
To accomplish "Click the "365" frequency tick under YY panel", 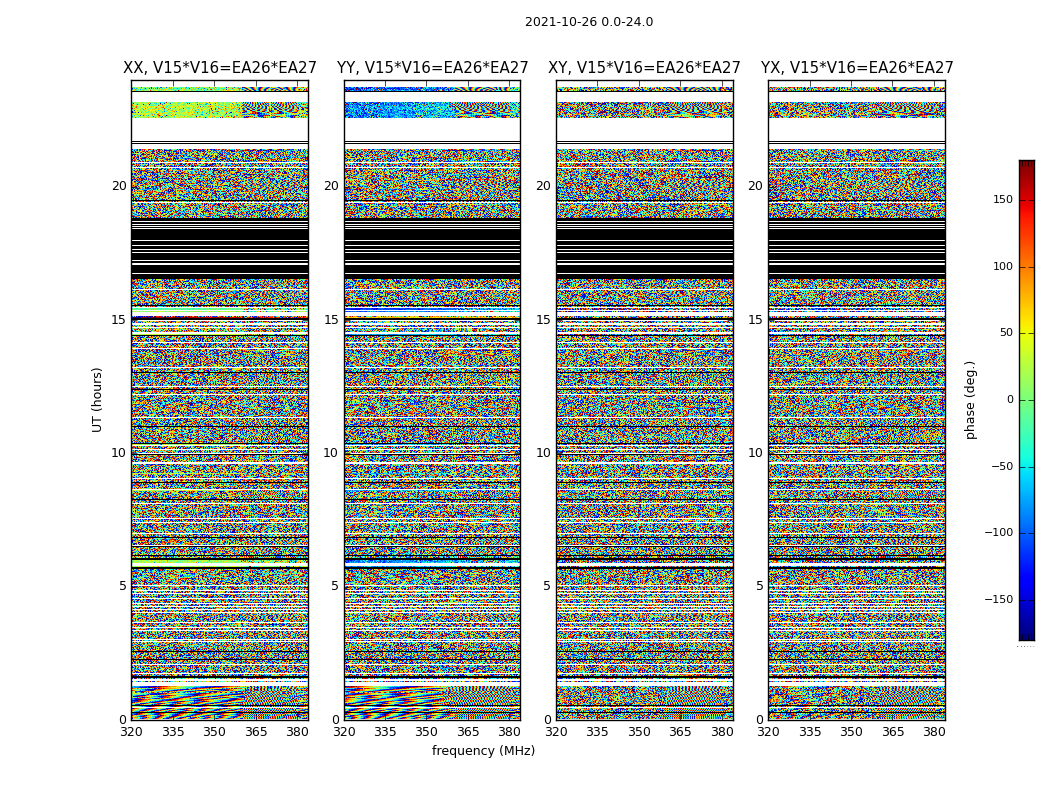I will point(468,732).
